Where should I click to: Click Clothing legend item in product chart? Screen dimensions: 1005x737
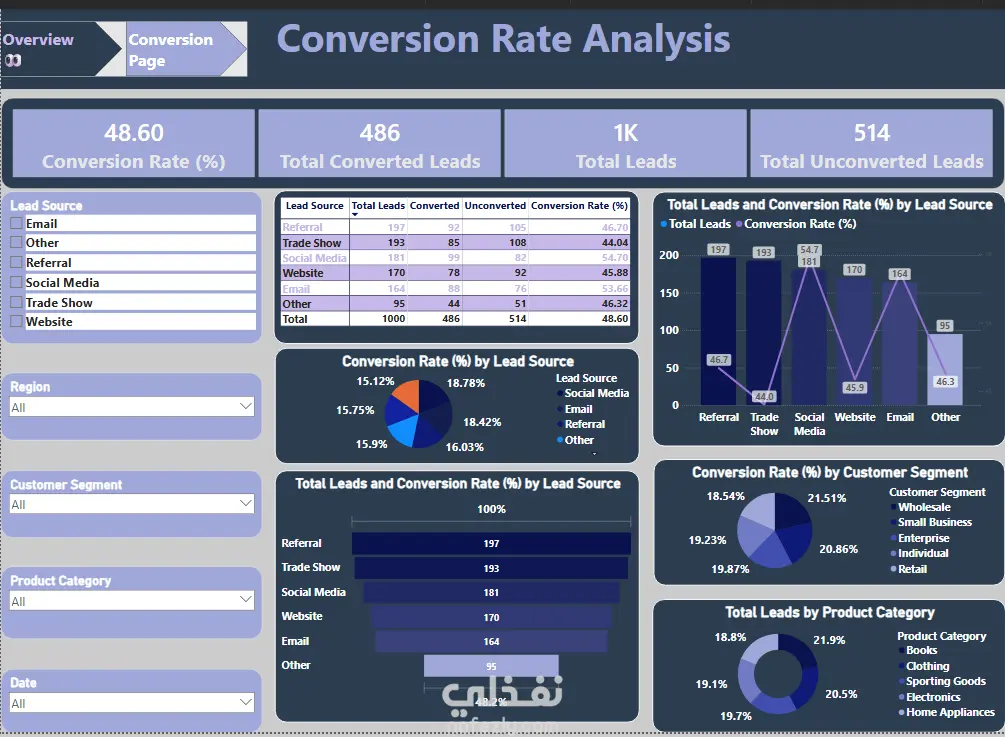pyautogui.click(x=924, y=667)
